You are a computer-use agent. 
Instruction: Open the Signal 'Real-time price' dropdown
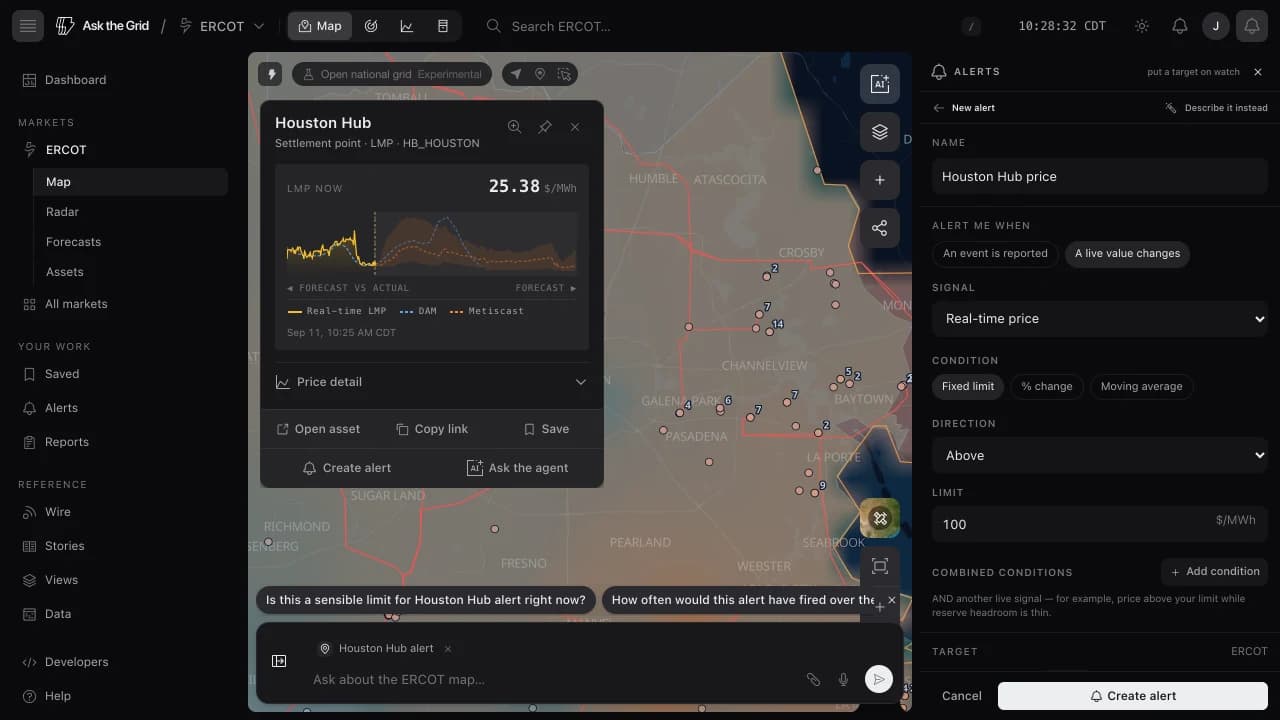point(1100,318)
